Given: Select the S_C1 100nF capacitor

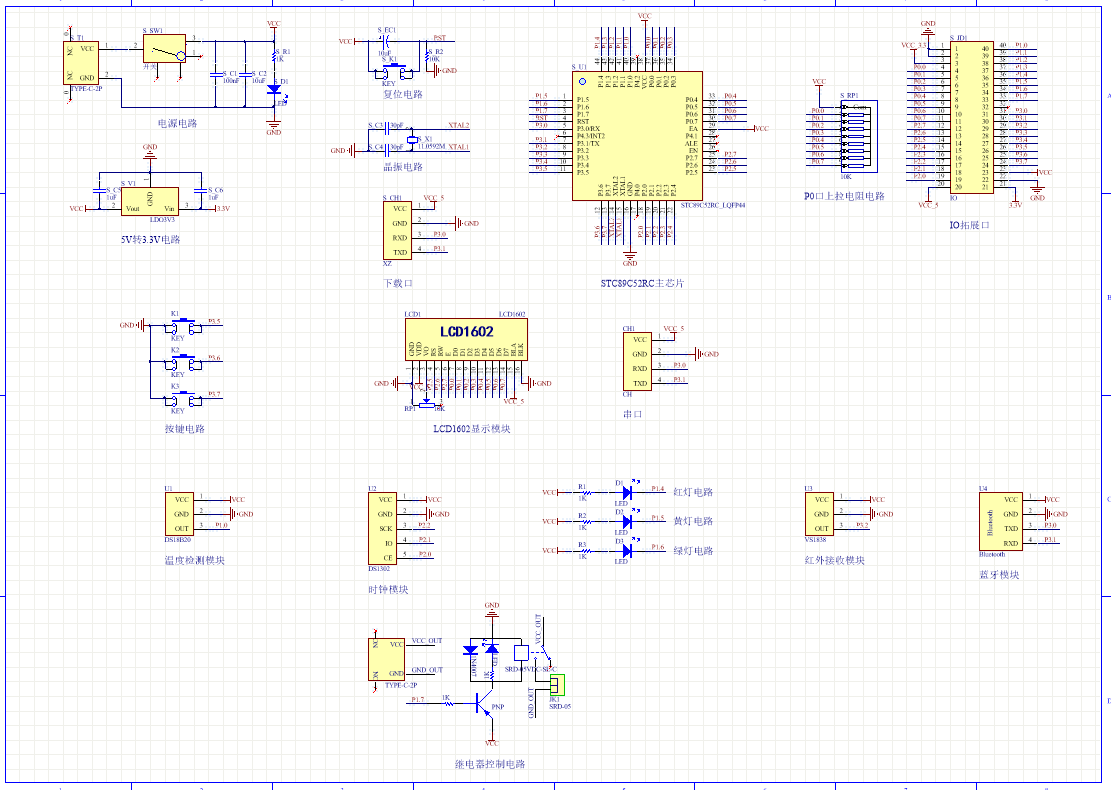Looking at the screenshot, I should pos(215,73).
